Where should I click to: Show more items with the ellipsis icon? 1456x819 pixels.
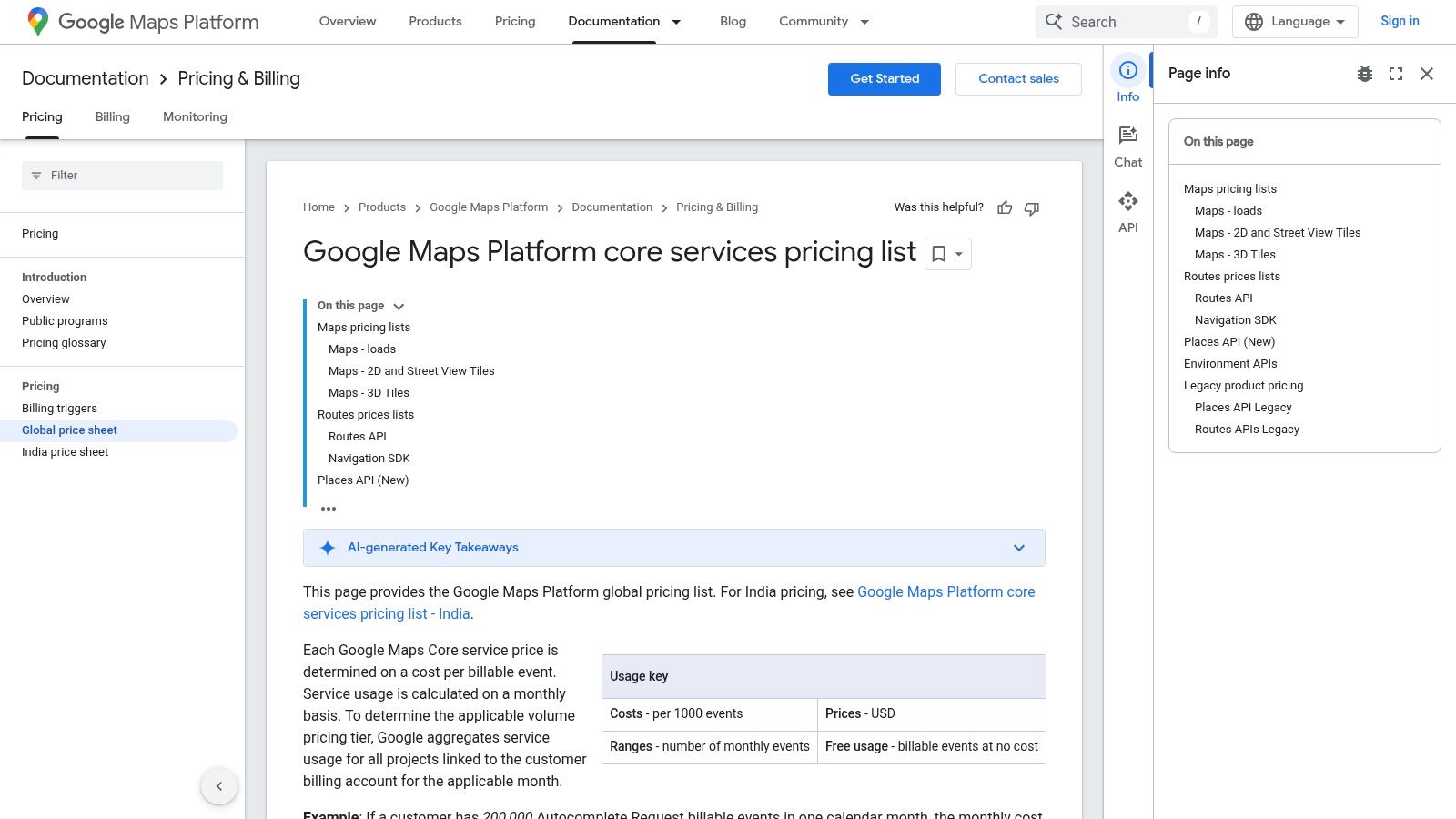(329, 509)
